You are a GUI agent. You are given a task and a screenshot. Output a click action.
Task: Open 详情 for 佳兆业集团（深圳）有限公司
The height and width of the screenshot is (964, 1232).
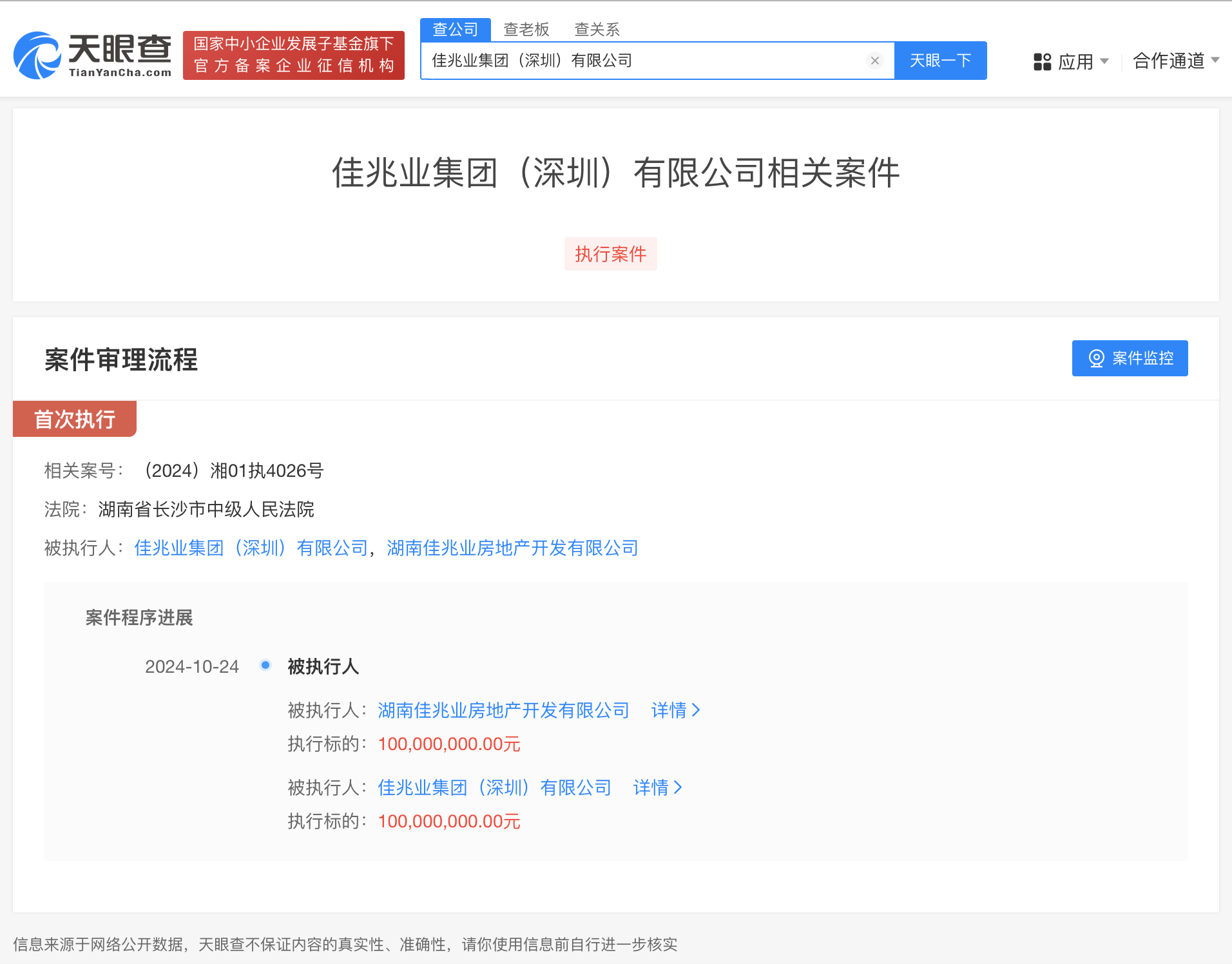tap(657, 787)
